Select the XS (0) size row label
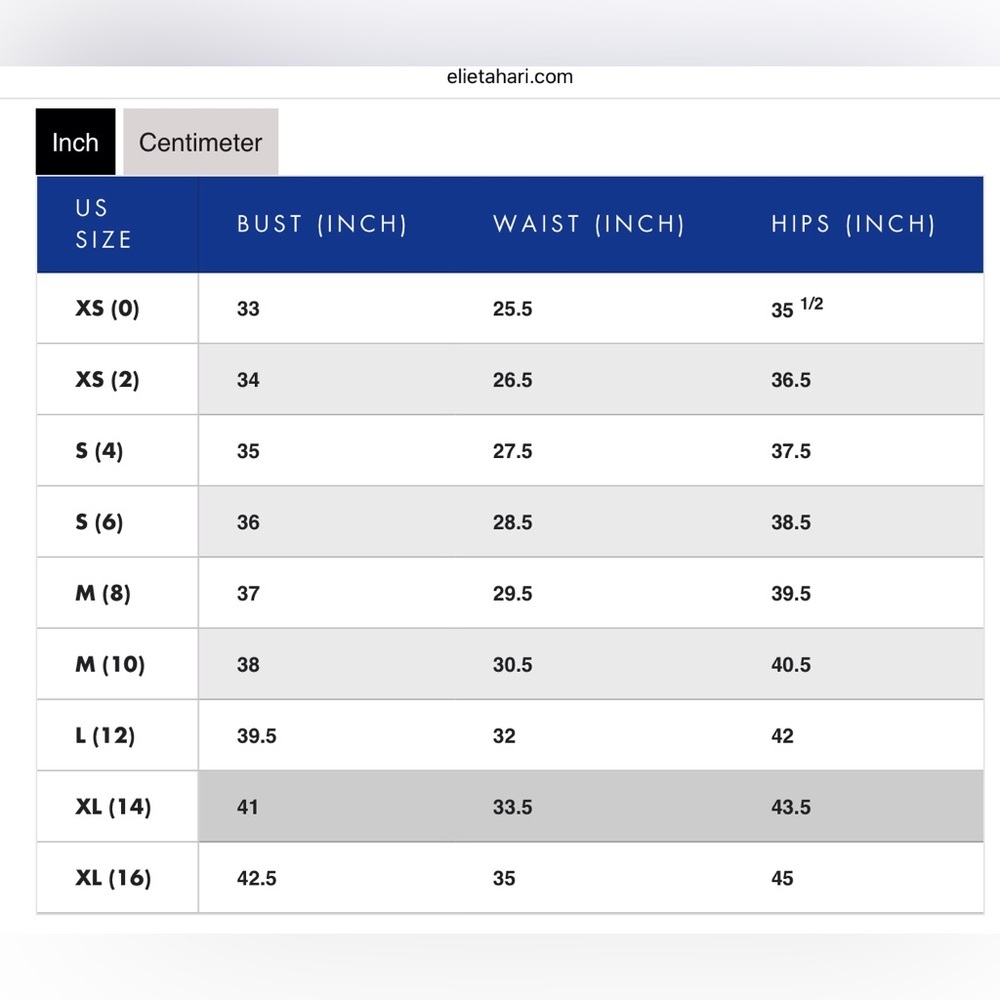The width and height of the screenshot is (1000, 1000). (107, 309)
